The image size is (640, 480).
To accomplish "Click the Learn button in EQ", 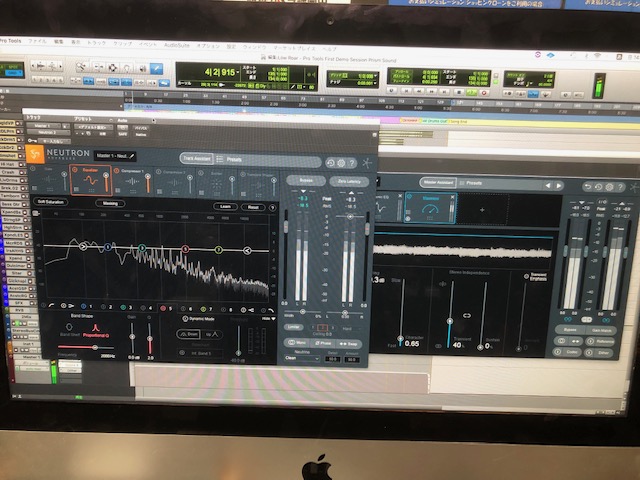I will tap(225, 207).
